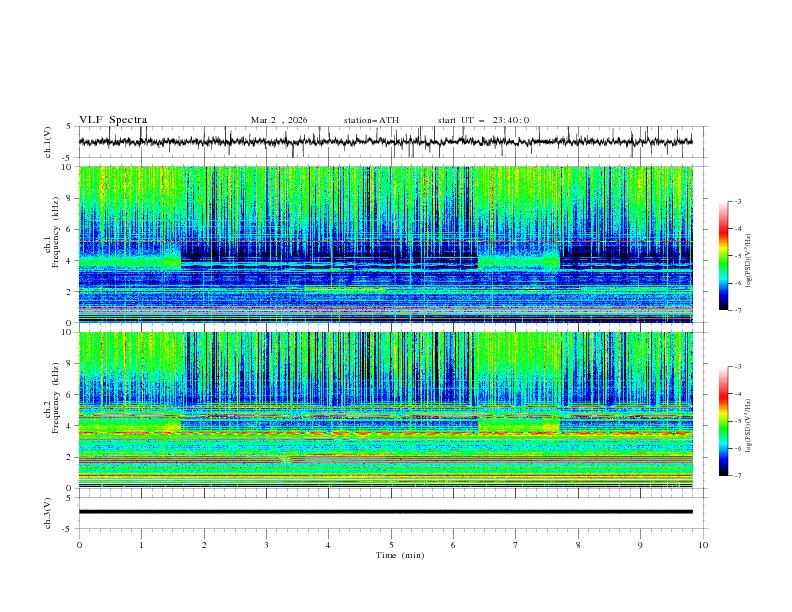Click the "ch.1(V)" axis label

48,142
